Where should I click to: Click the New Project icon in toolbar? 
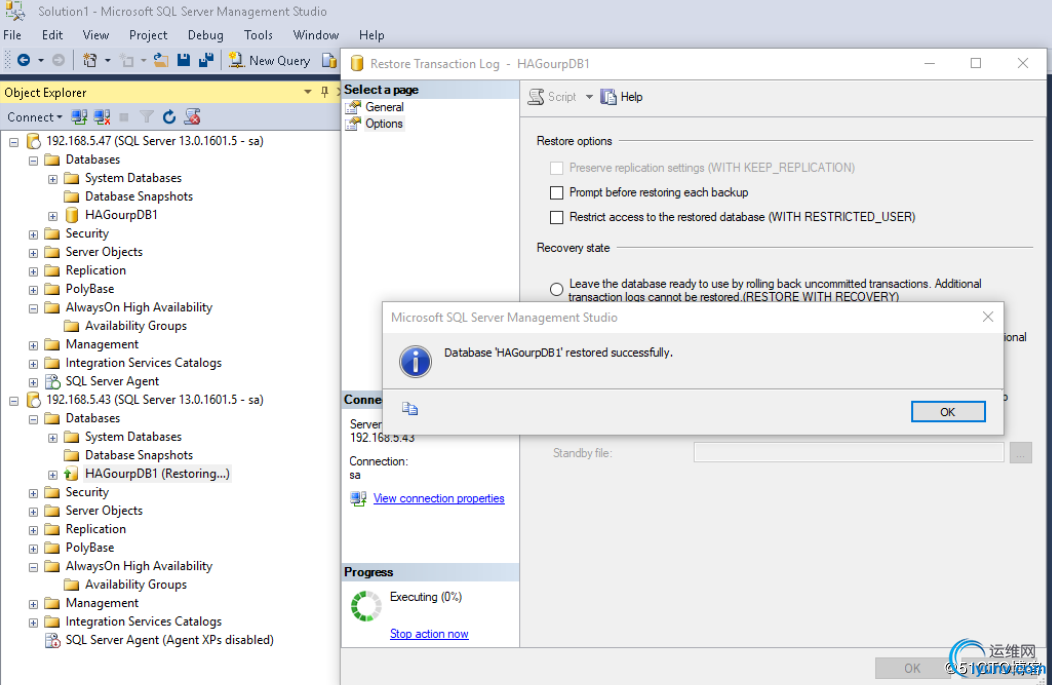click(89, 60)
